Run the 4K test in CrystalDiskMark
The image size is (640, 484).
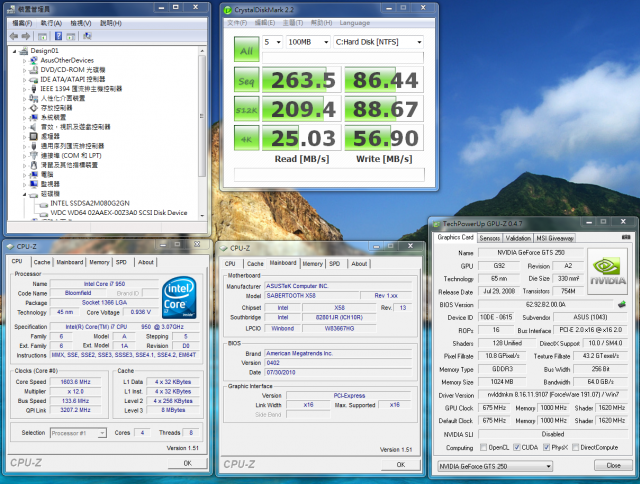pyautogui.click(x=247, y=138)
